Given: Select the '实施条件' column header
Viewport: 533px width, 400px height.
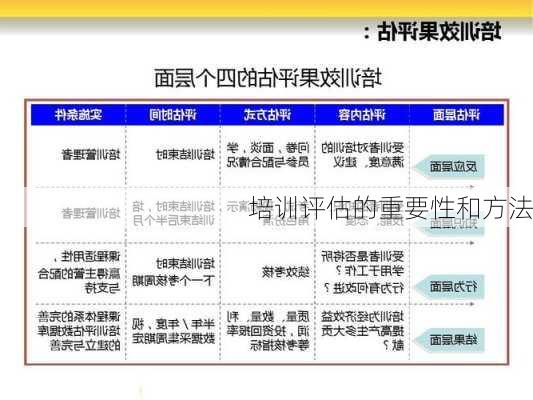Looking at the screenshot, I should click(79, 115).
